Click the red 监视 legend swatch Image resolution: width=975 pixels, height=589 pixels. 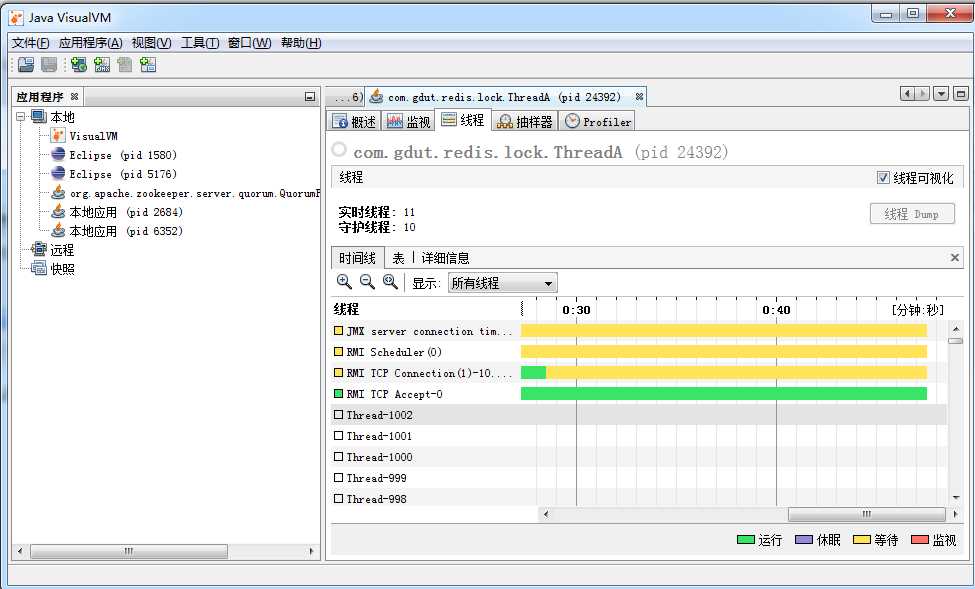pyautogui.click(x=920, y=539)
